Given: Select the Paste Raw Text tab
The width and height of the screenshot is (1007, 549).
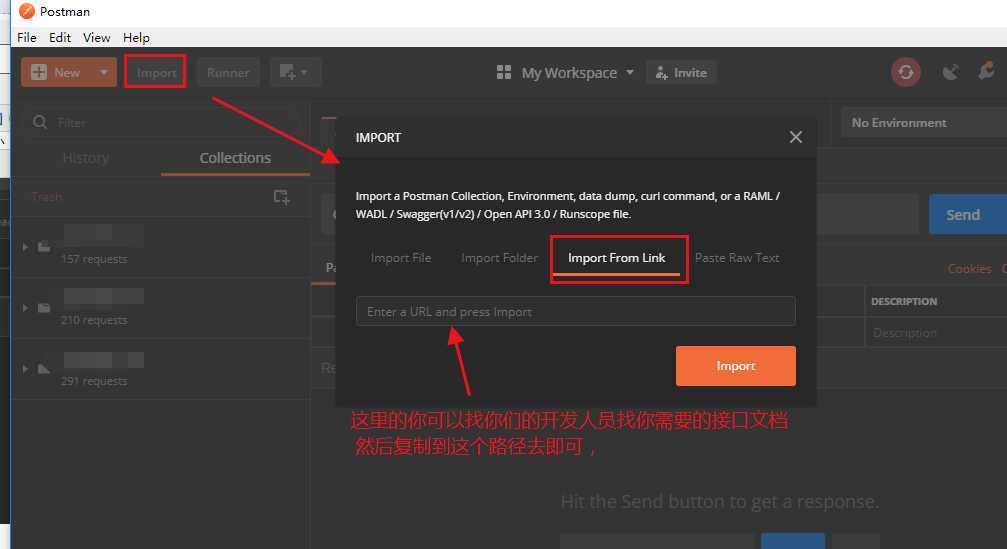Looking at the screenshot, I should (x=737, y=257).
